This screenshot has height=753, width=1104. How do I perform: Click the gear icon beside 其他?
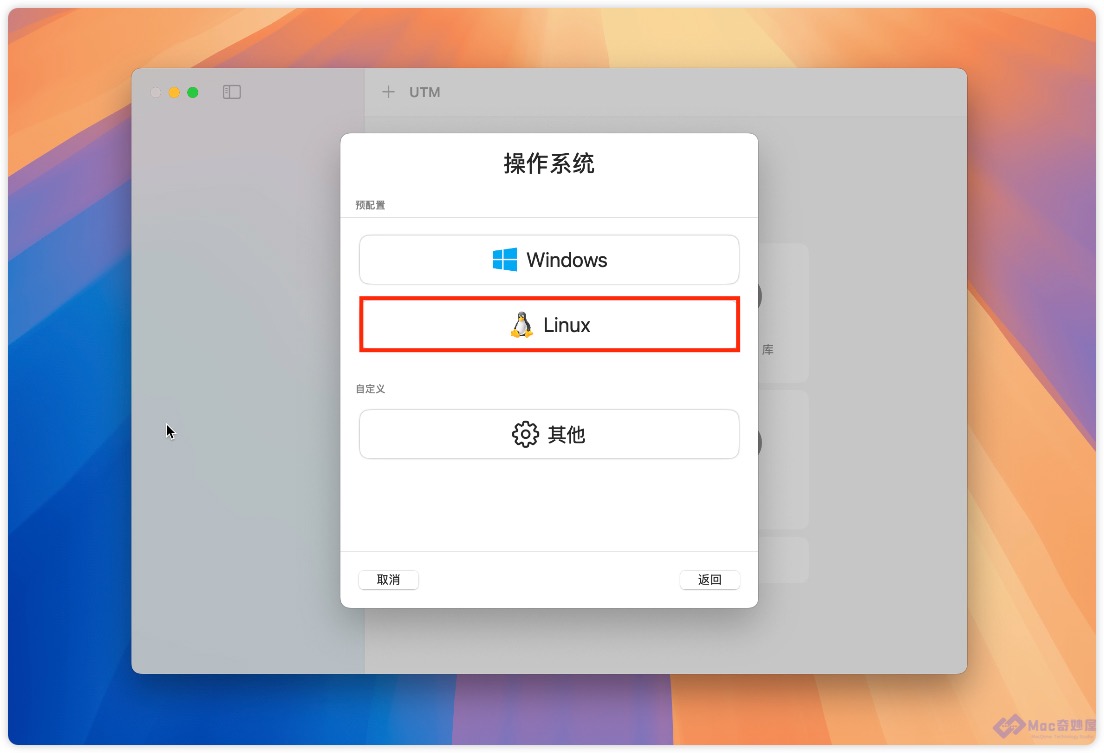525,435
